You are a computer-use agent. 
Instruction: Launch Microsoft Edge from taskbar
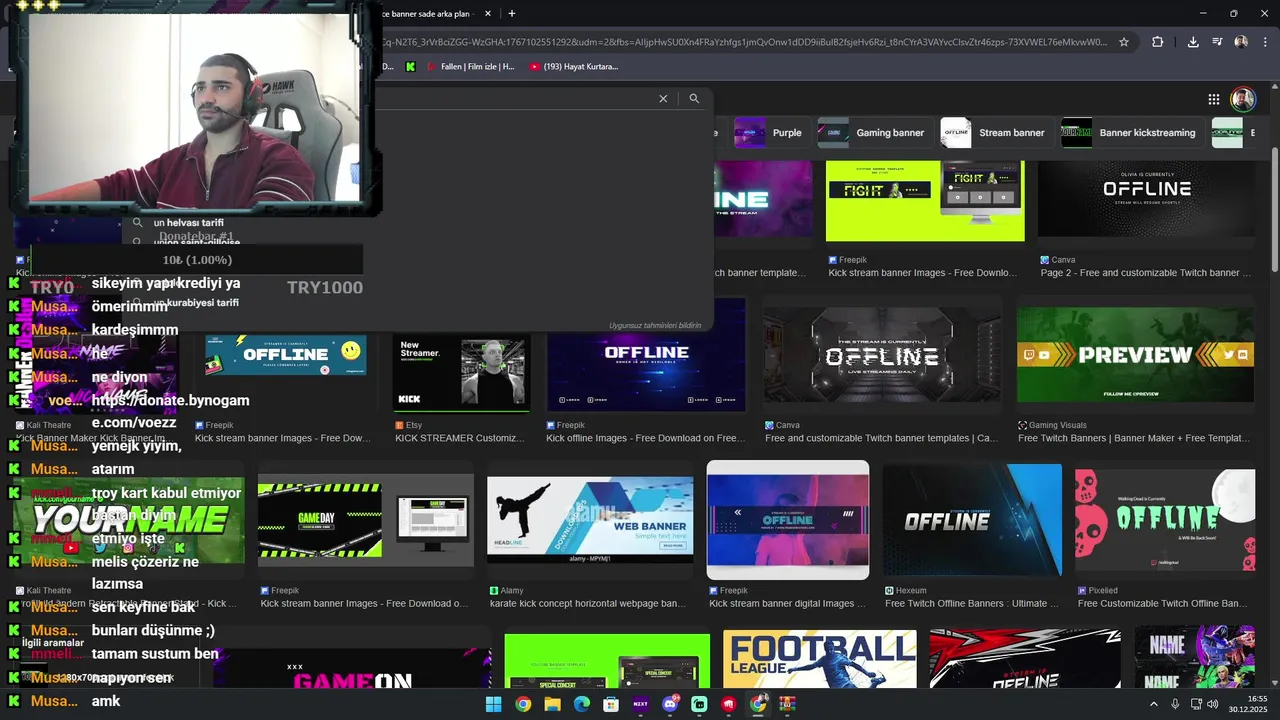582,704
